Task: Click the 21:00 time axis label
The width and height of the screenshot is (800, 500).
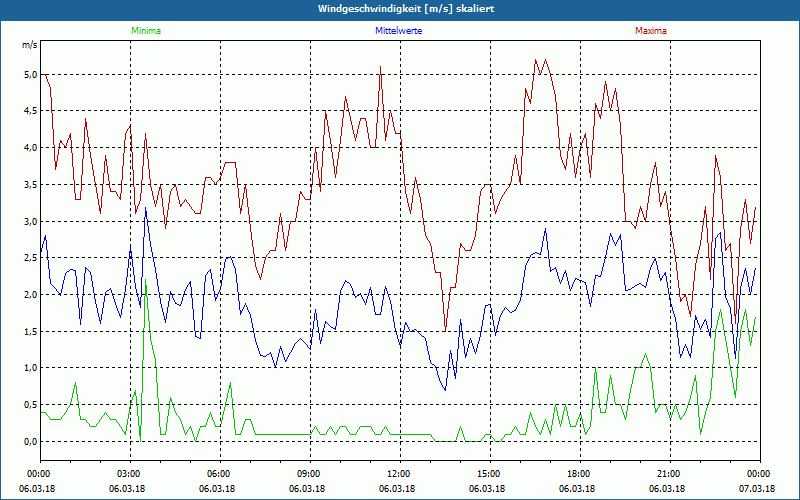Action: click(670, 474)
